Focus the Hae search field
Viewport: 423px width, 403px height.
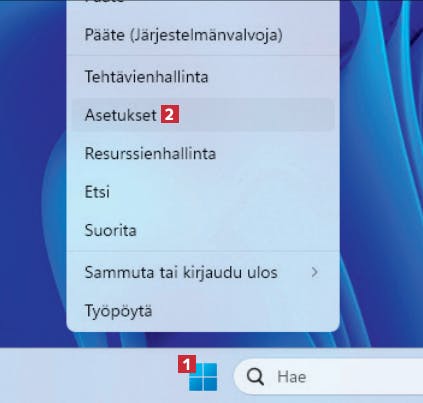point(328,377)
